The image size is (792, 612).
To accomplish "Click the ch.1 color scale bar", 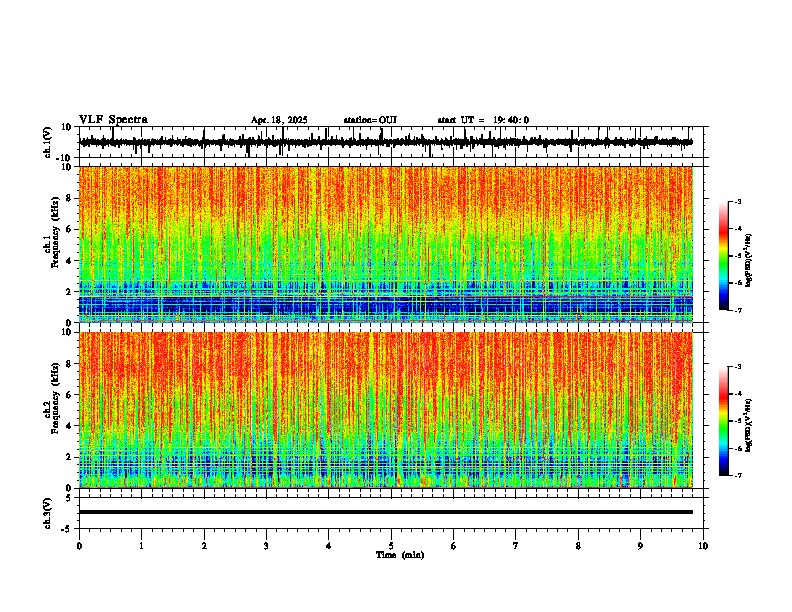I will point(723,256).
